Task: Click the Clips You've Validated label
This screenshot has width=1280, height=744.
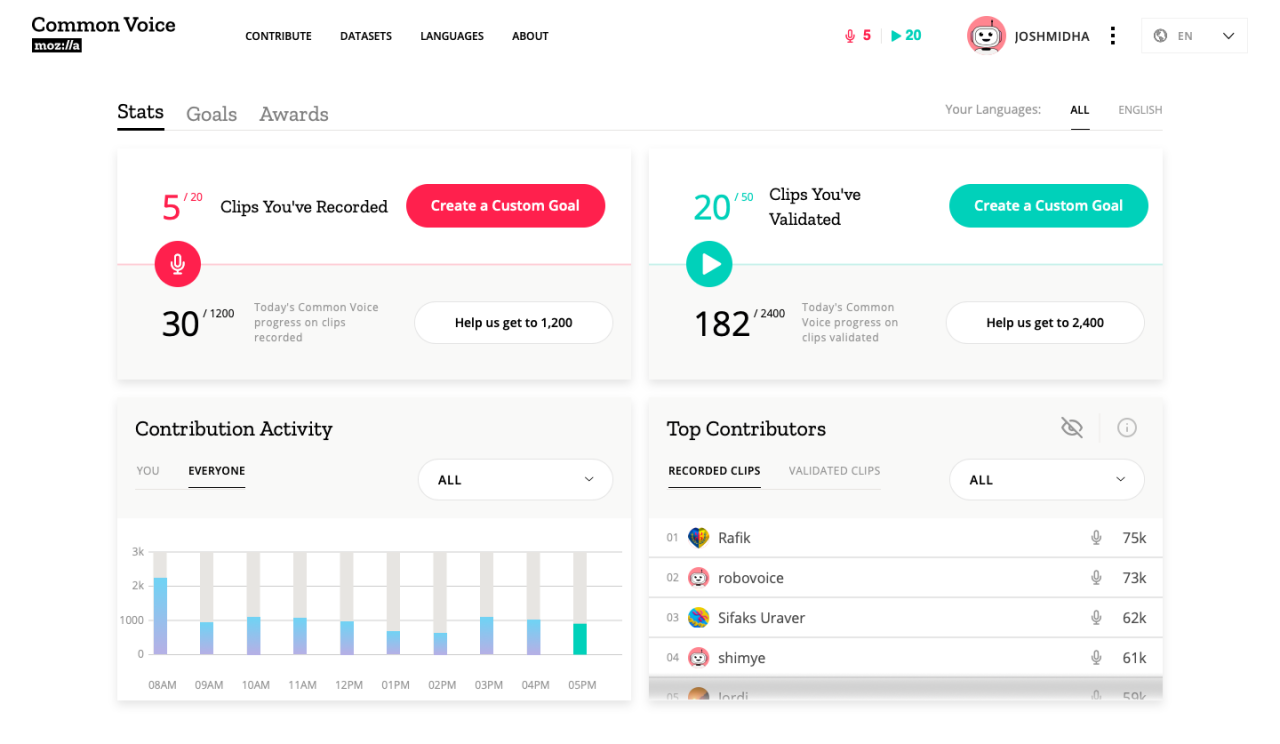Action: [815, 207]
